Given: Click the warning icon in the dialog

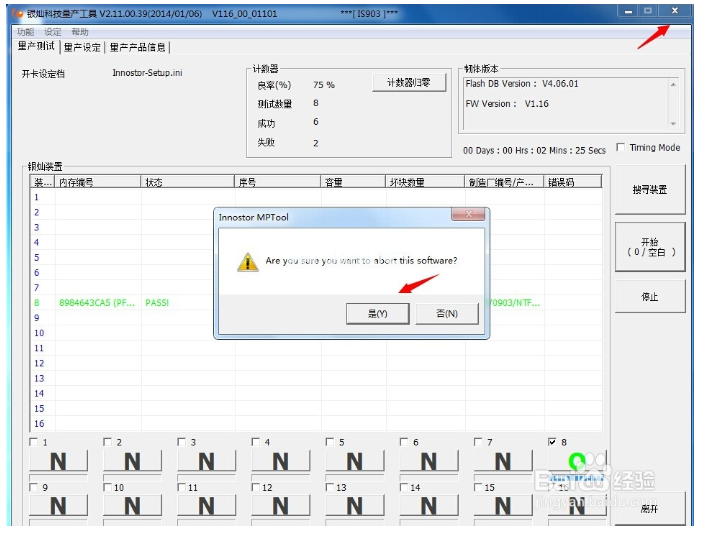Looking at the screenshot, I should (247, 262).
